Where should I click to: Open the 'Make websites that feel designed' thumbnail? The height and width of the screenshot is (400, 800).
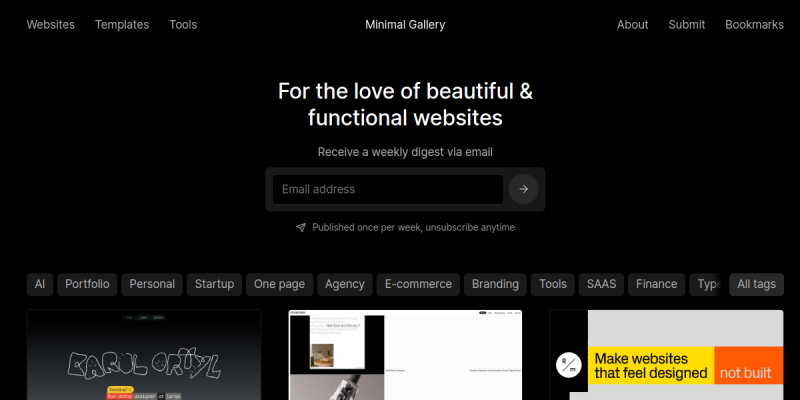pos(666,355)
